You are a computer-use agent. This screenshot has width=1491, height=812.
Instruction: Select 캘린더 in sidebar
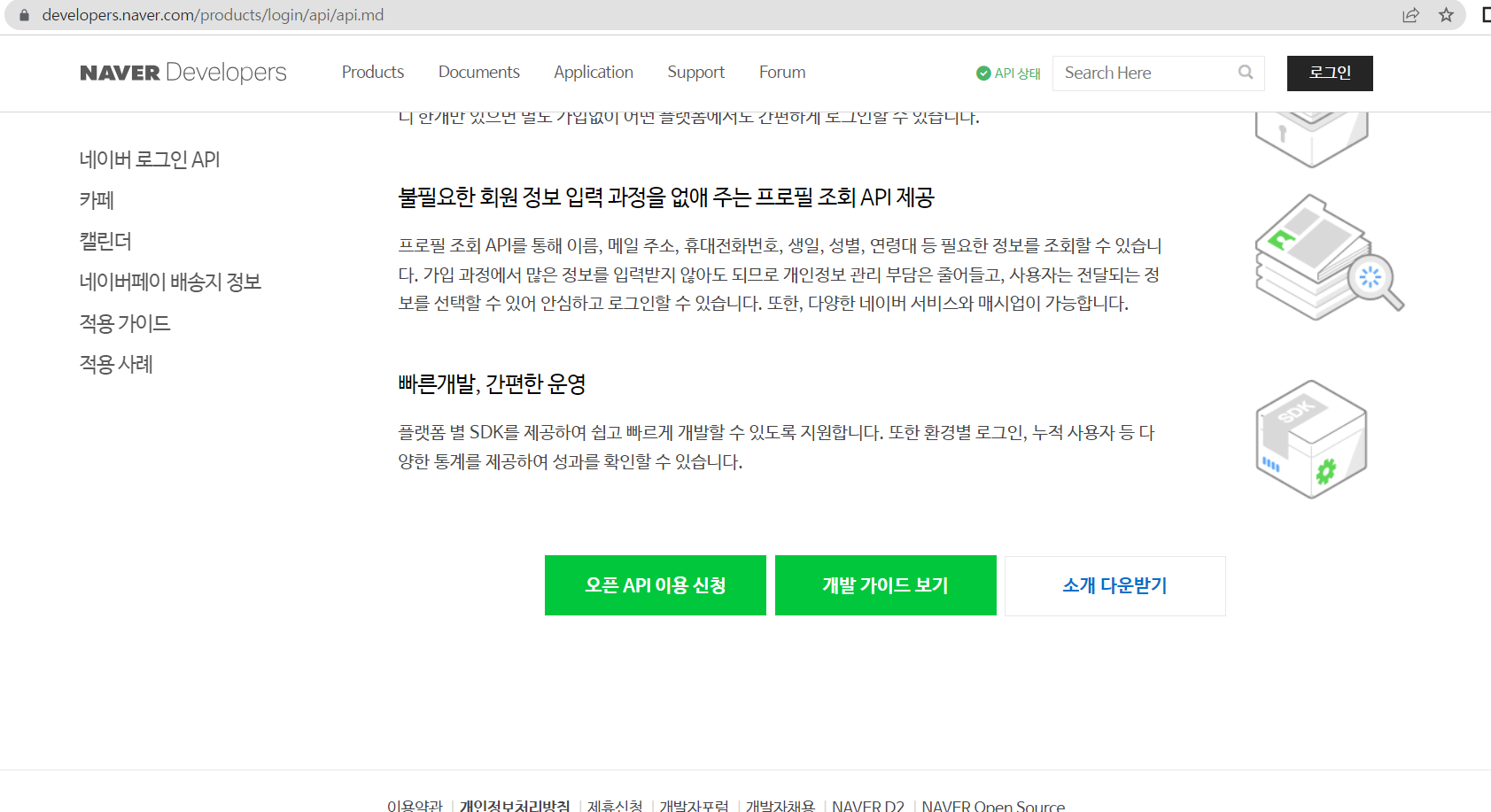point(105,241)
